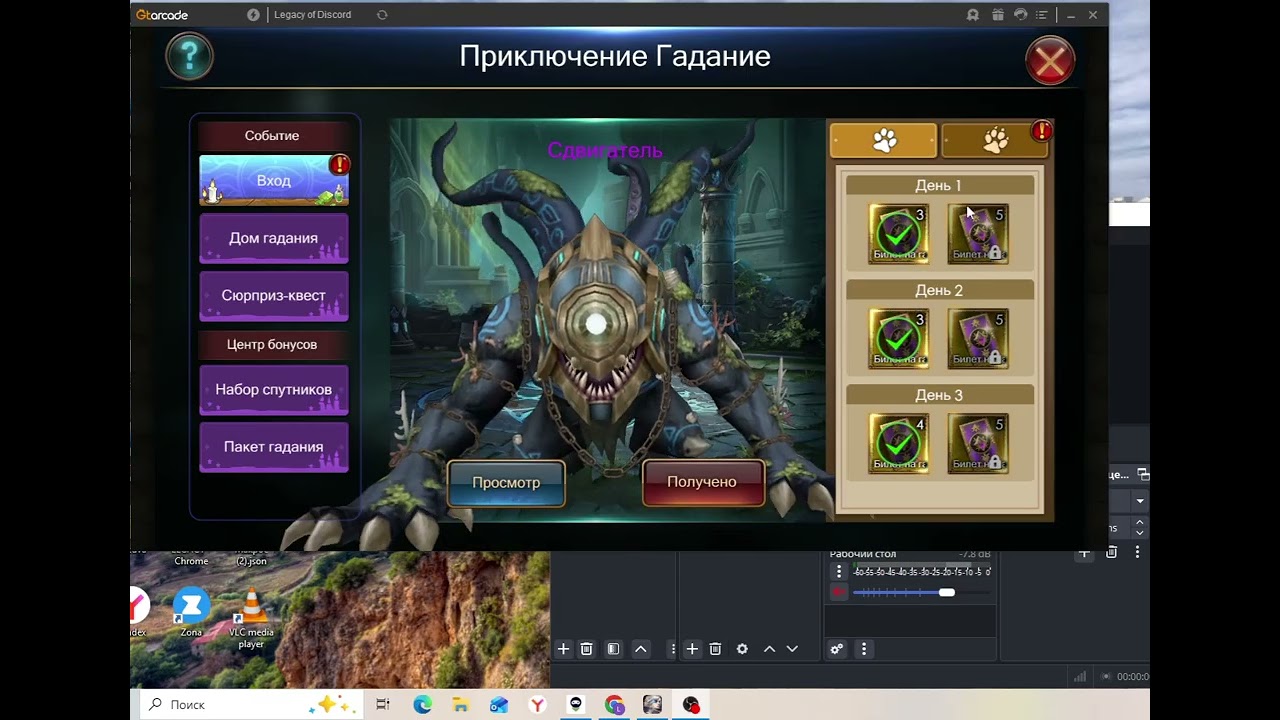Select День 3 claimed ticket reward
The image size is (1280, 720).
point(899,443)
